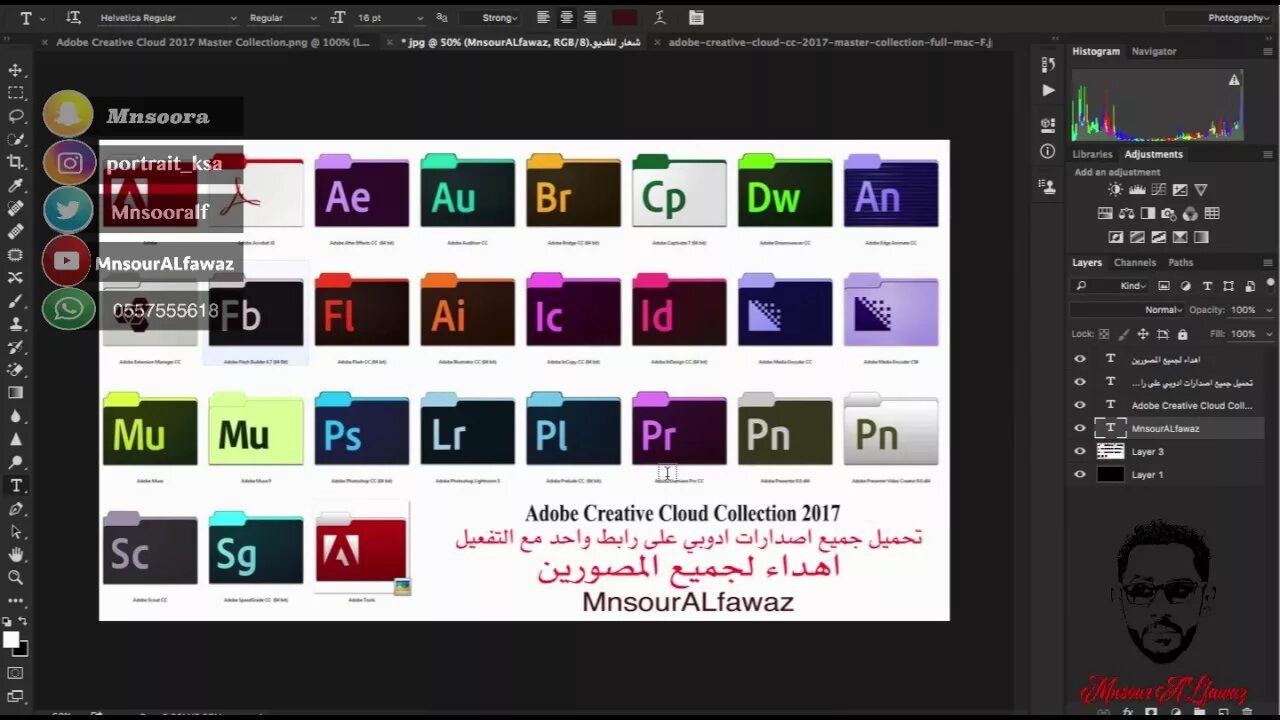Viewport: 1280px width, 720px height.
Task: Select the Hand tool
Action: pos(16,554)
